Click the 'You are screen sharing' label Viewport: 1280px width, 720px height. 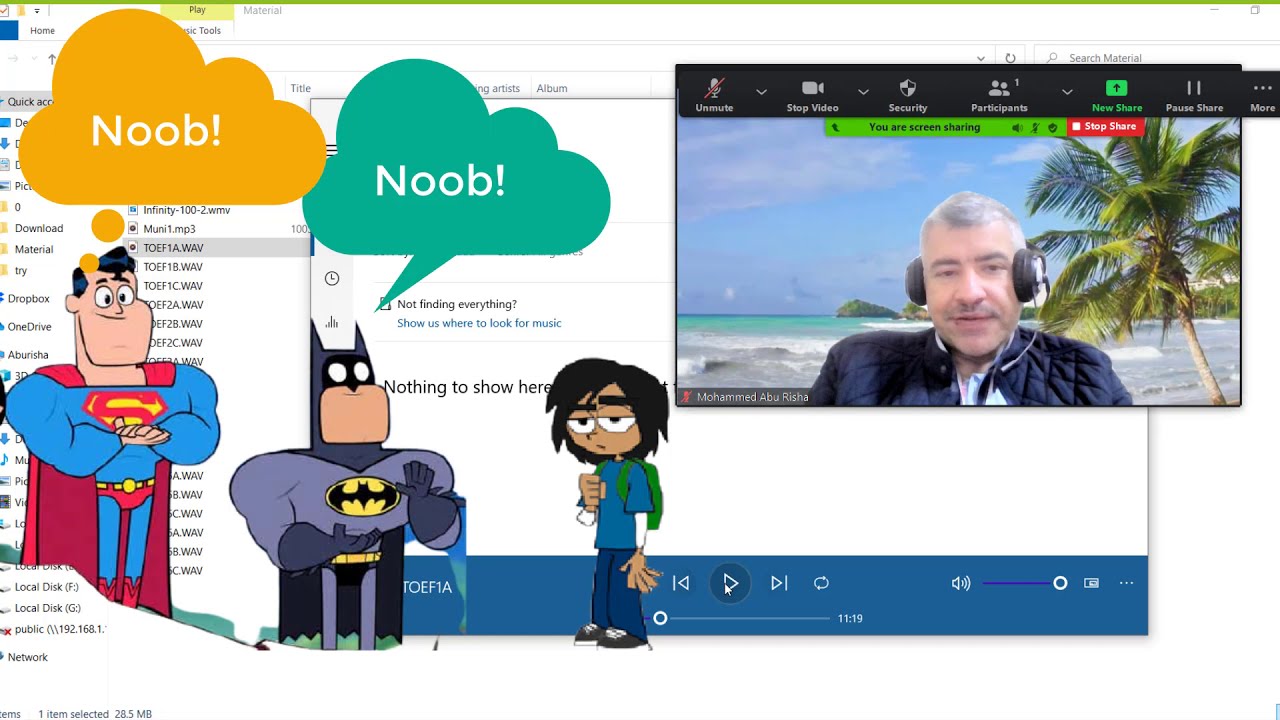click(924, 128)
